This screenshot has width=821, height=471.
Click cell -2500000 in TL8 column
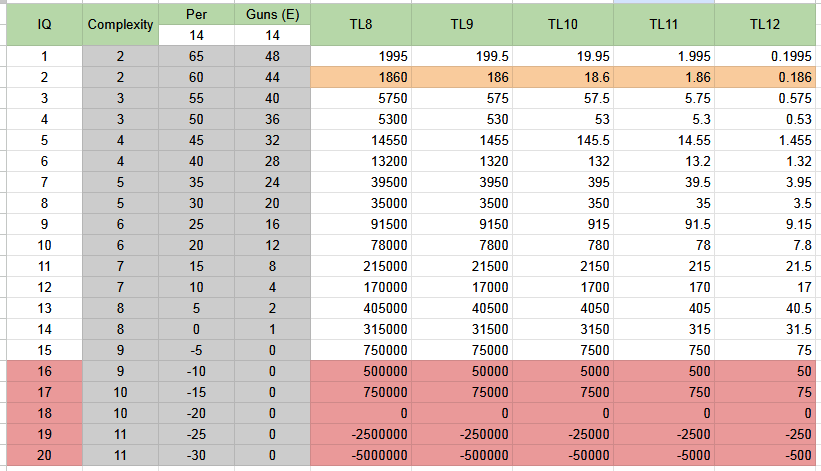tap(361, 434)
